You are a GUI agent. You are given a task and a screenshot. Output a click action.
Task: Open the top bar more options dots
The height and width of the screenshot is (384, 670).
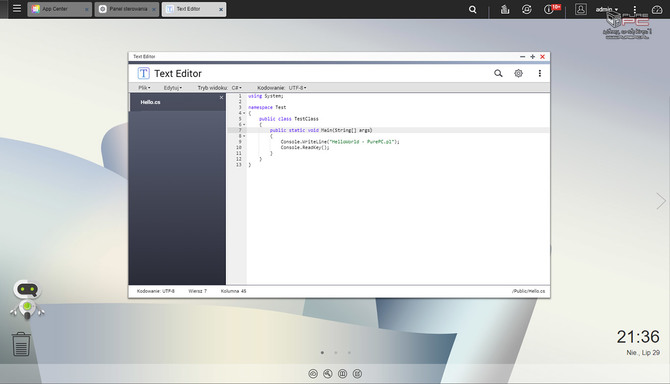pos(635,9)
